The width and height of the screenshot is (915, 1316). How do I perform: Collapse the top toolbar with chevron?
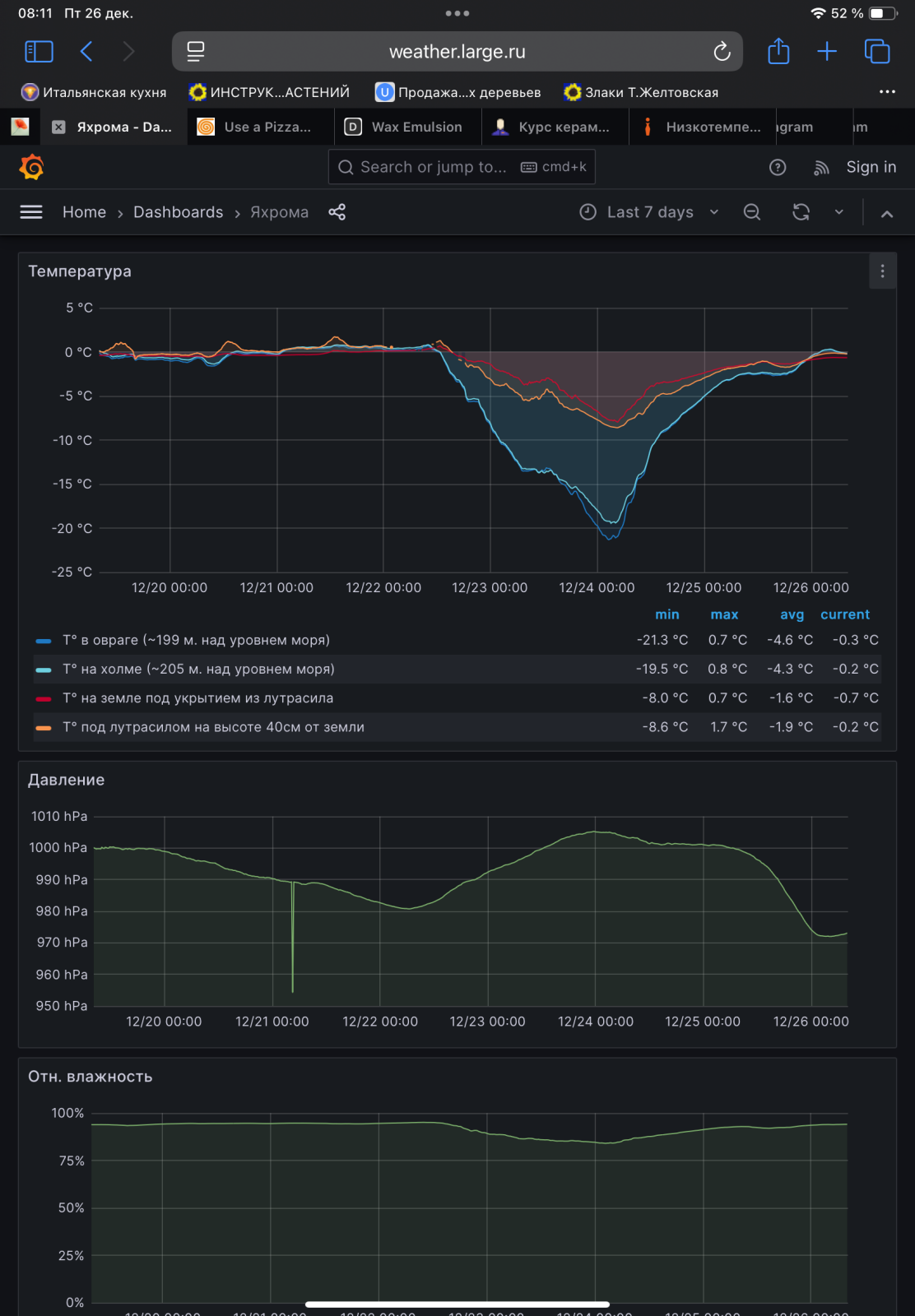(x=887, y=214)
